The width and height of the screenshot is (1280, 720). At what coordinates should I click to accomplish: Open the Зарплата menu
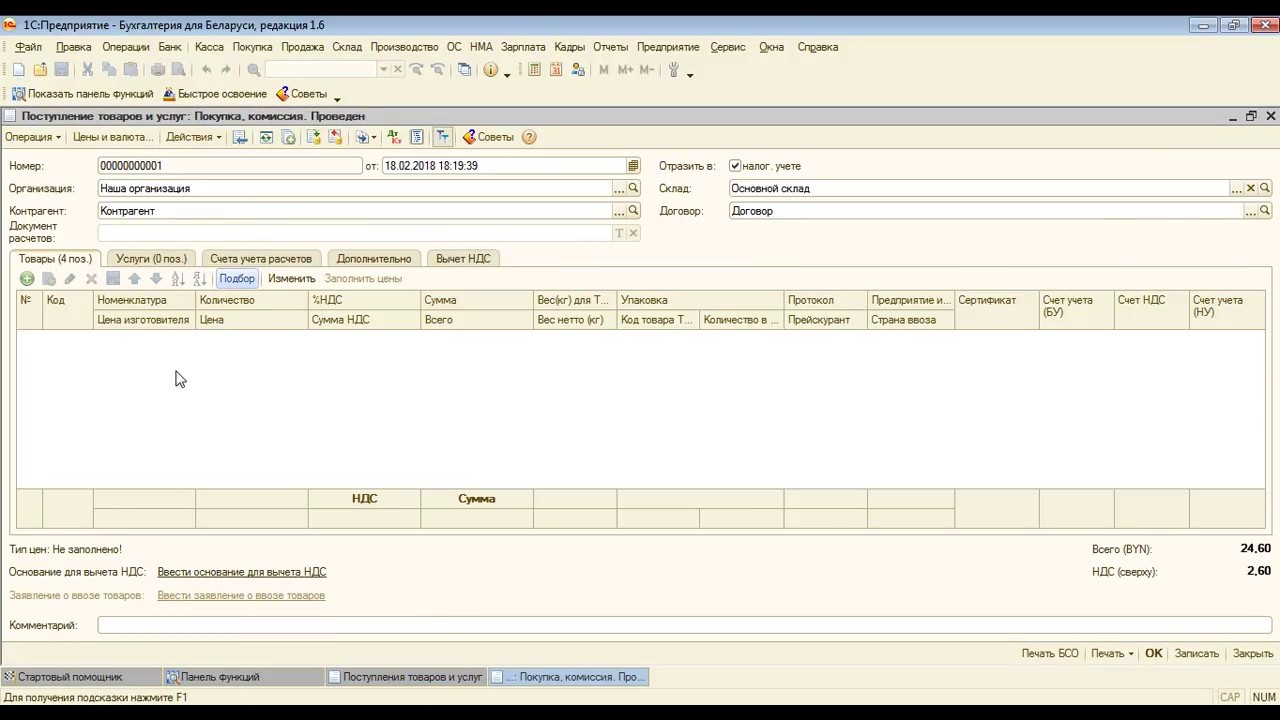523,47
